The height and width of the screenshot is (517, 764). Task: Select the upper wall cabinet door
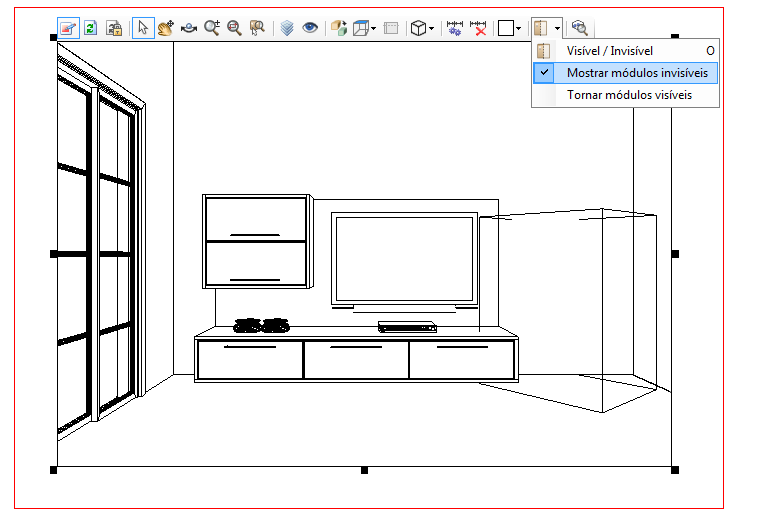coord(256,219)
